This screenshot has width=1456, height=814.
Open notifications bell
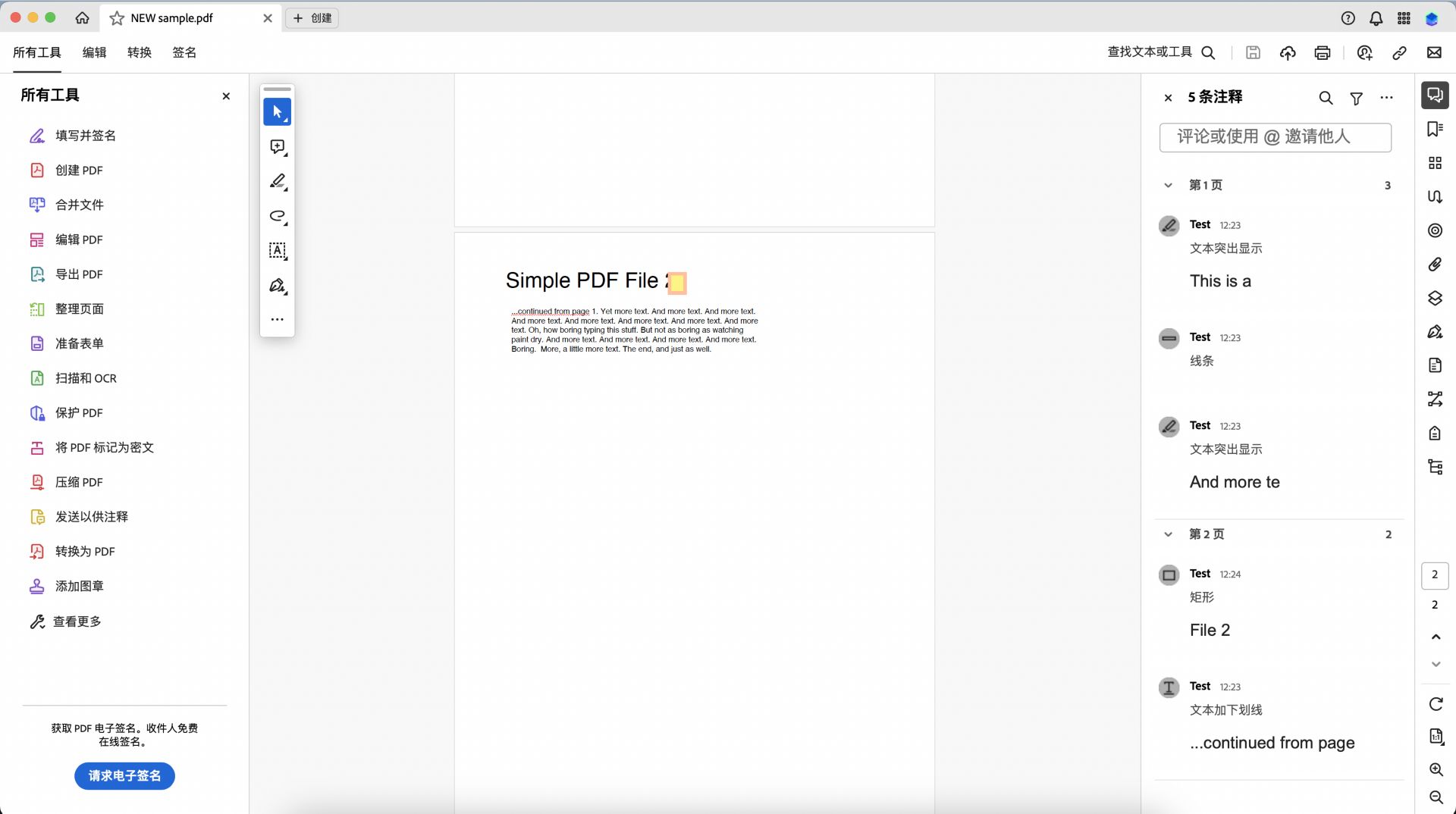[1376, 18]
